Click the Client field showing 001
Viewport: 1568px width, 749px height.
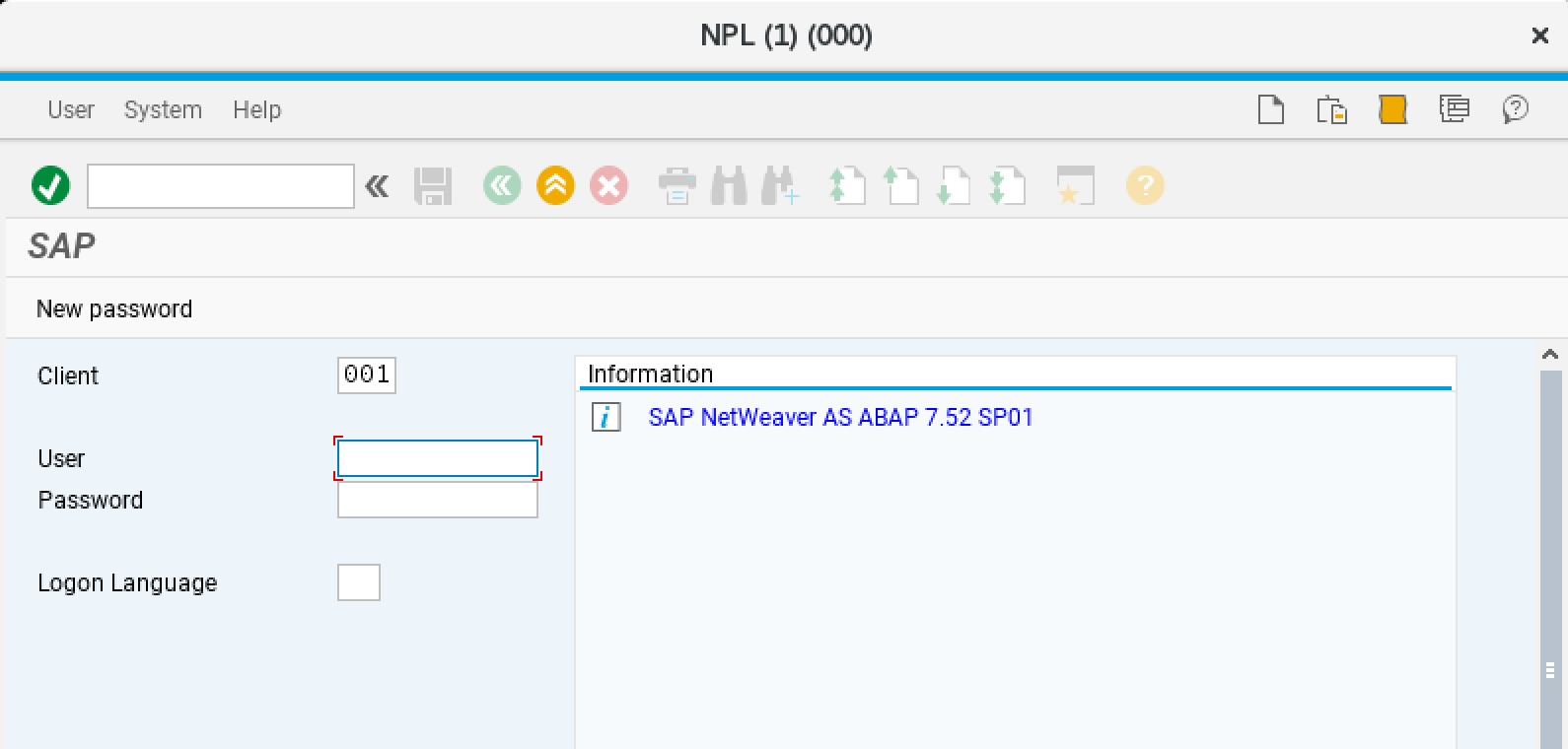pyautogui.click(x=367, y=374)
